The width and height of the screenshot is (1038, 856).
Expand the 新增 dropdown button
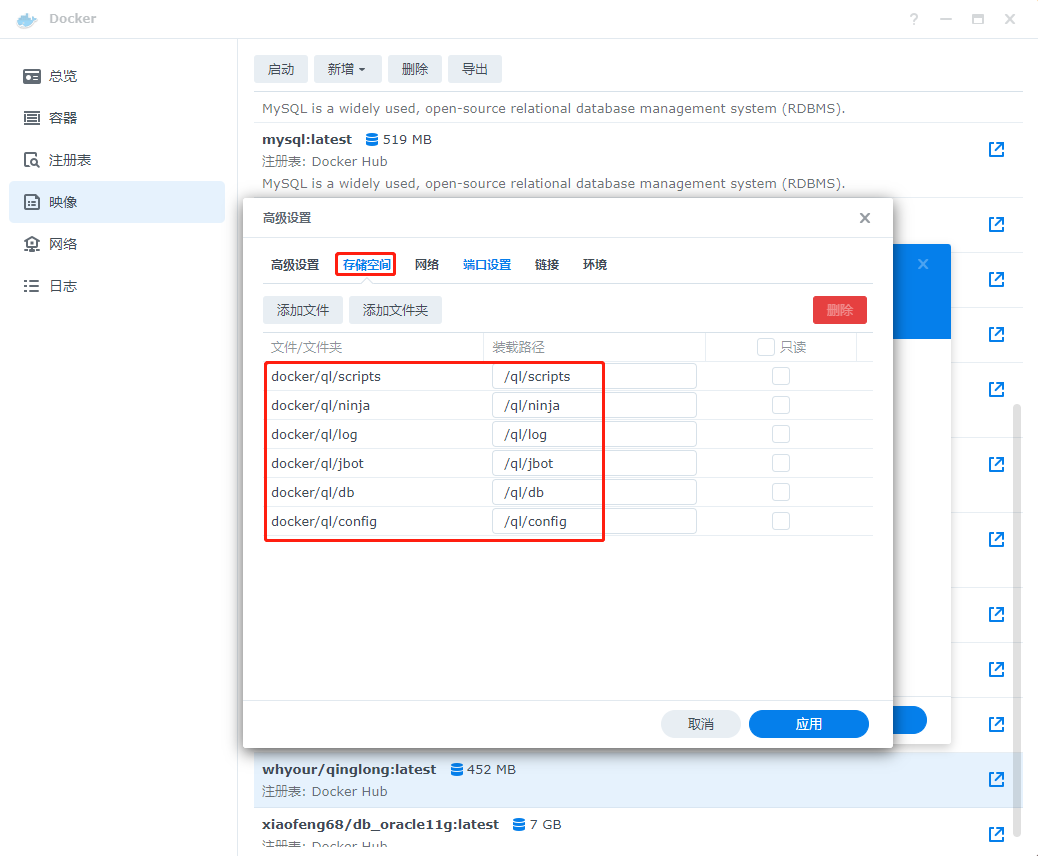click(x=346, y=69)
